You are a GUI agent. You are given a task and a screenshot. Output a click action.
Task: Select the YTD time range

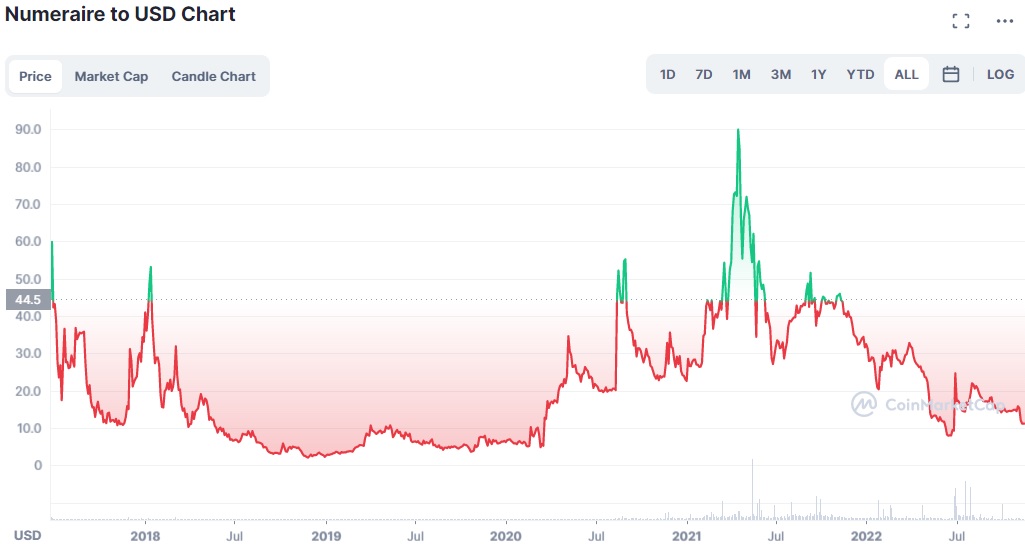tap(860, 75)
